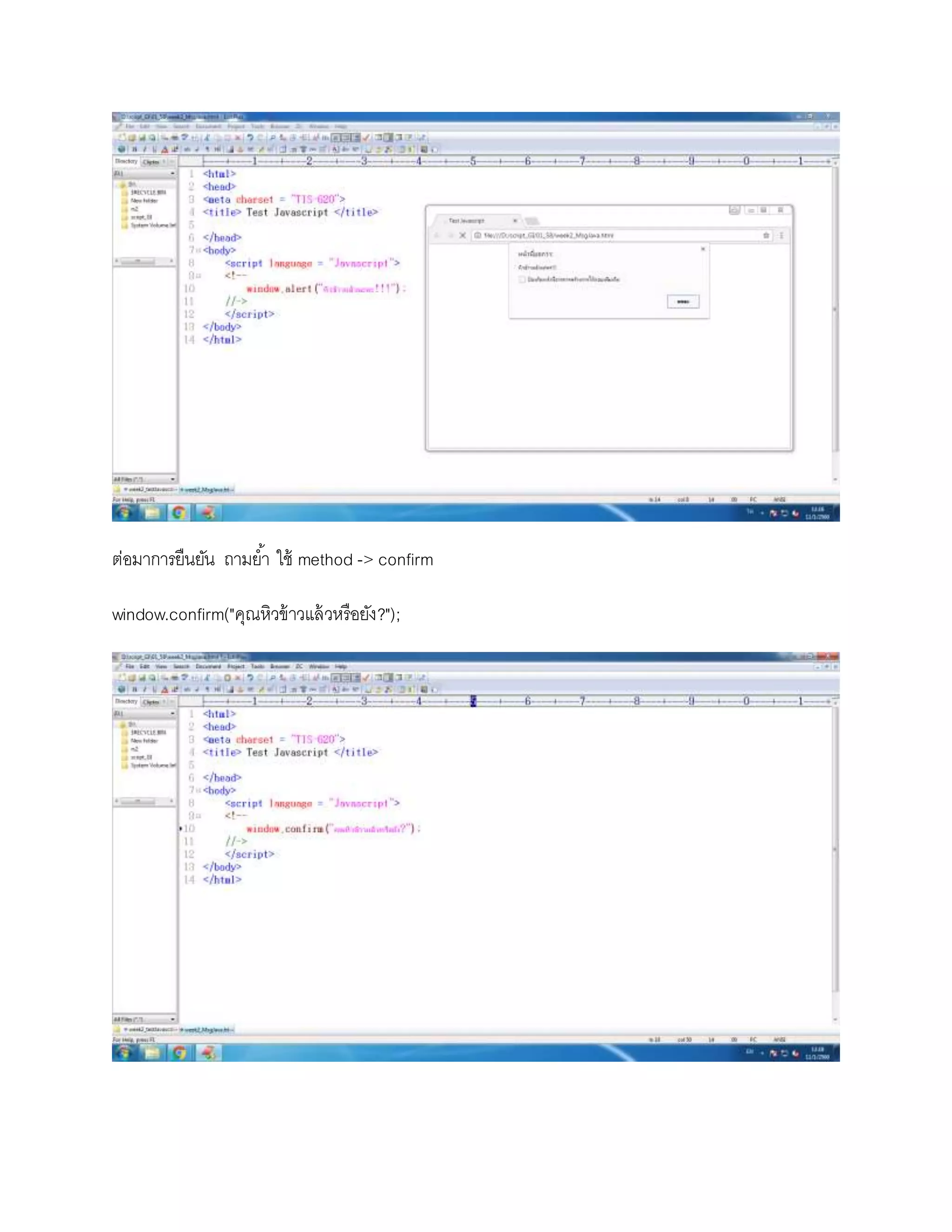Open Chrome's three-dot menu

coord(781,235)
